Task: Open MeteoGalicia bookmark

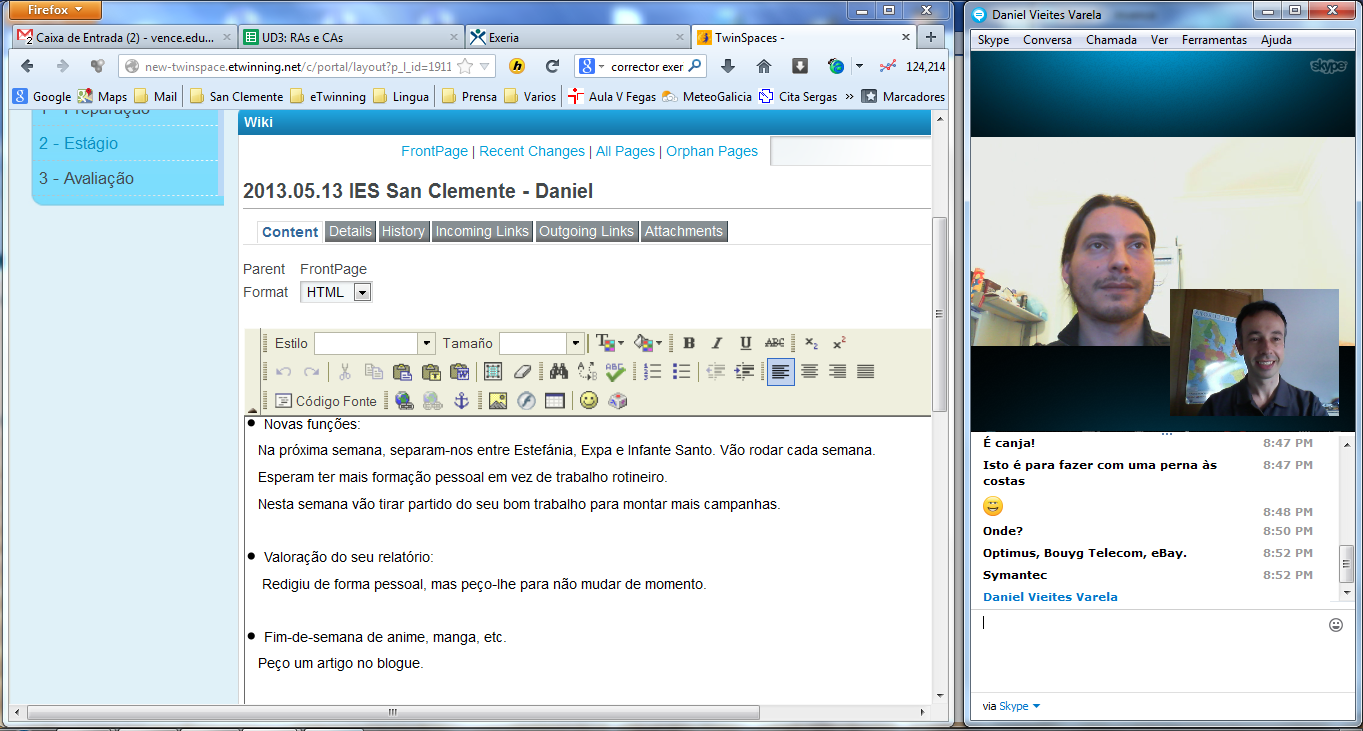Action: pyautogui.click(x=707, y=97)
